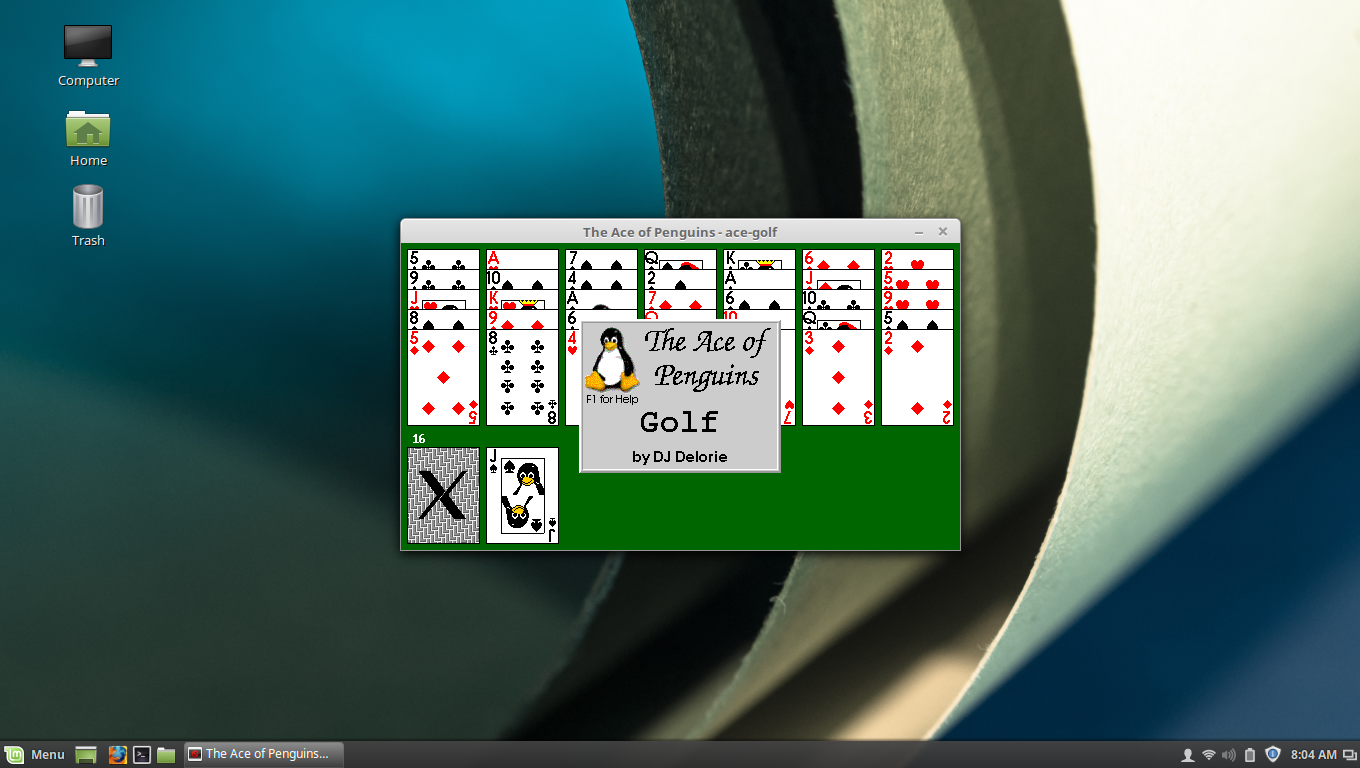The image size is (1360, 768).
Task: Minimize the Ace of Penguins window
Action: point(919,232)
